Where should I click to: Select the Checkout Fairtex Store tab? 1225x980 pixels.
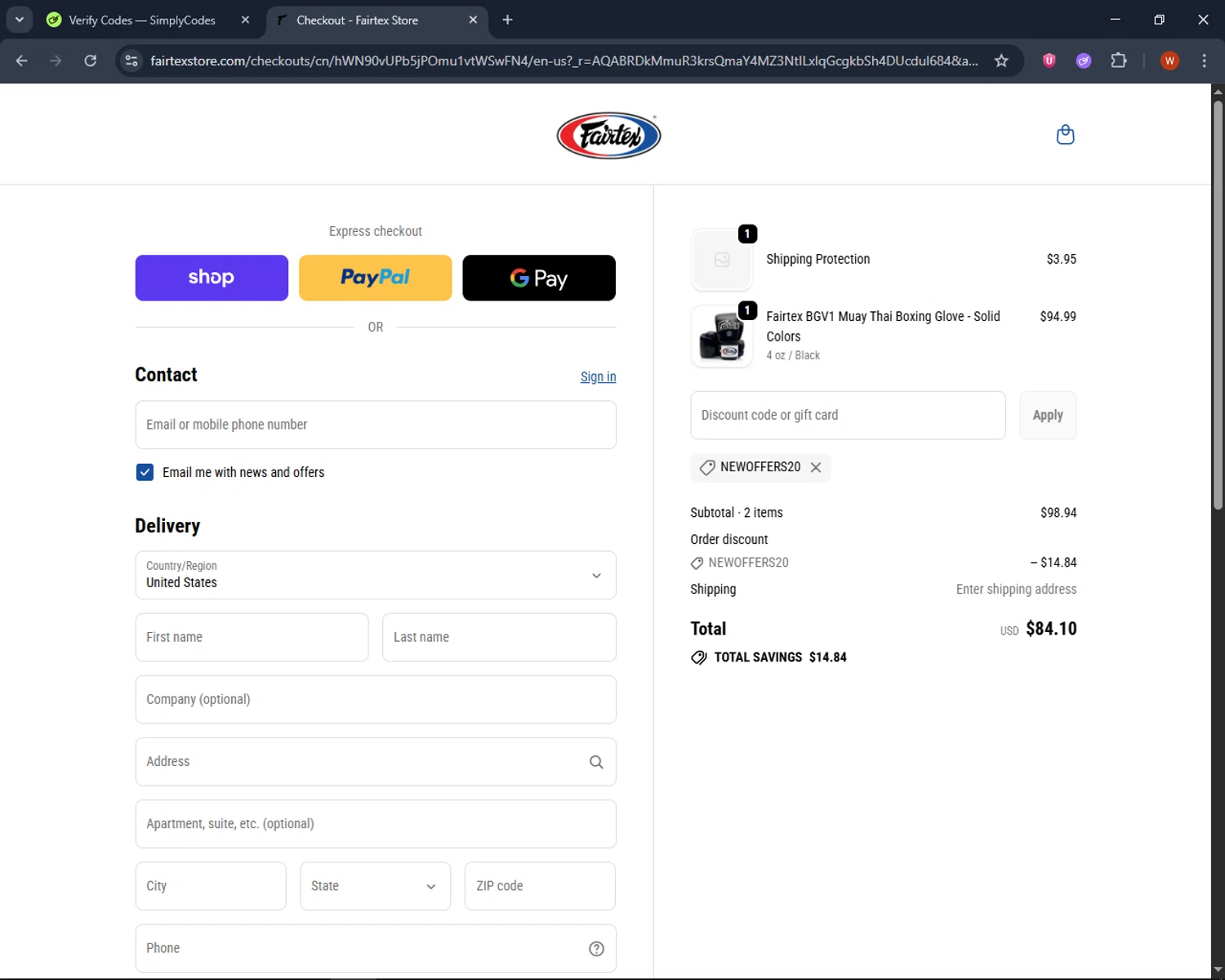(x=357, y=20)
